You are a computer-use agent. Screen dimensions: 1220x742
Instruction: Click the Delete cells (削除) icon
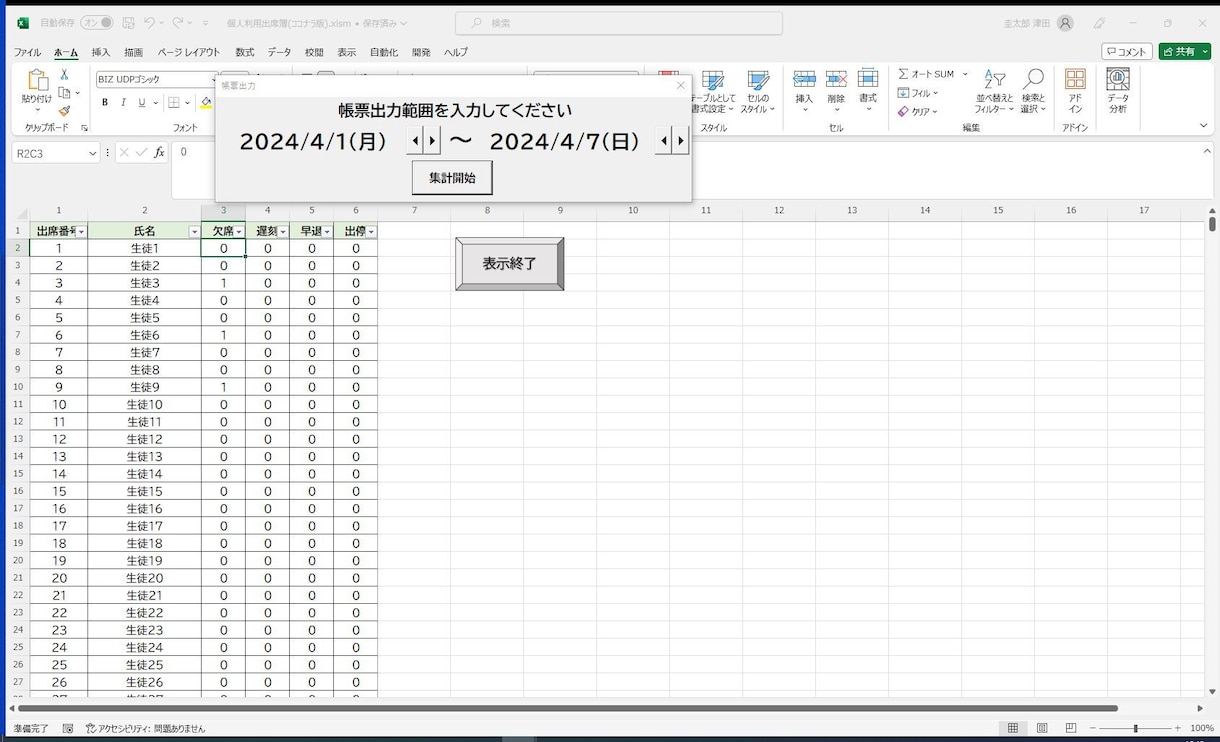tap(836, 79)
